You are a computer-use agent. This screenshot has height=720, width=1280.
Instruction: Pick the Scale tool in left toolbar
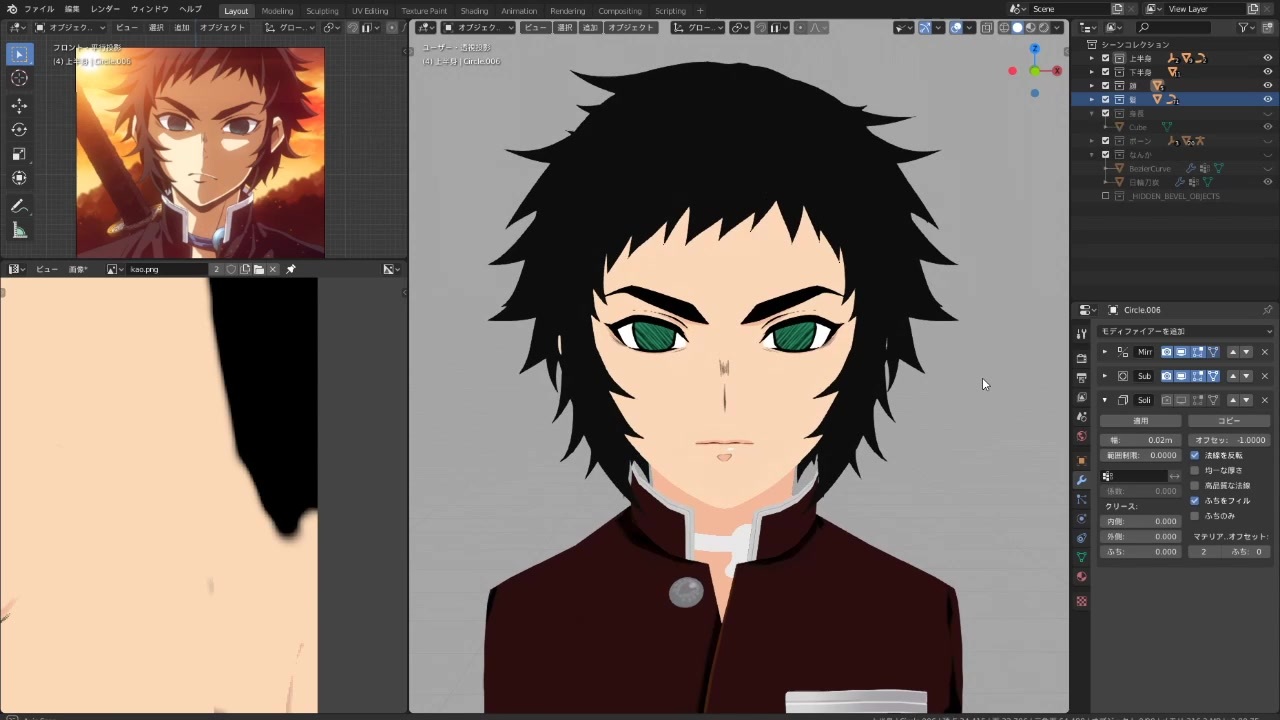click(19, 154)
